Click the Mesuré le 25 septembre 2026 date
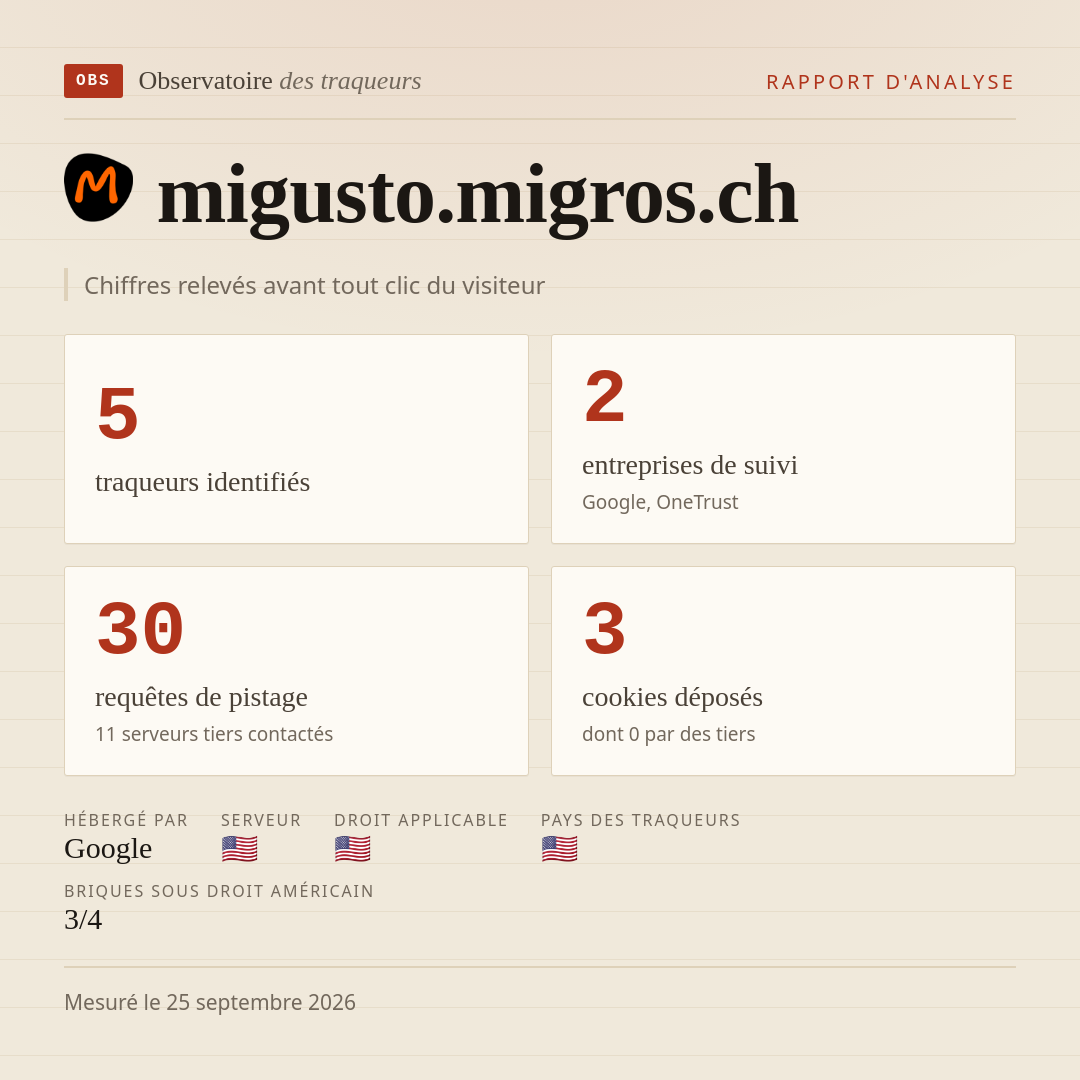 [210, 1002]
